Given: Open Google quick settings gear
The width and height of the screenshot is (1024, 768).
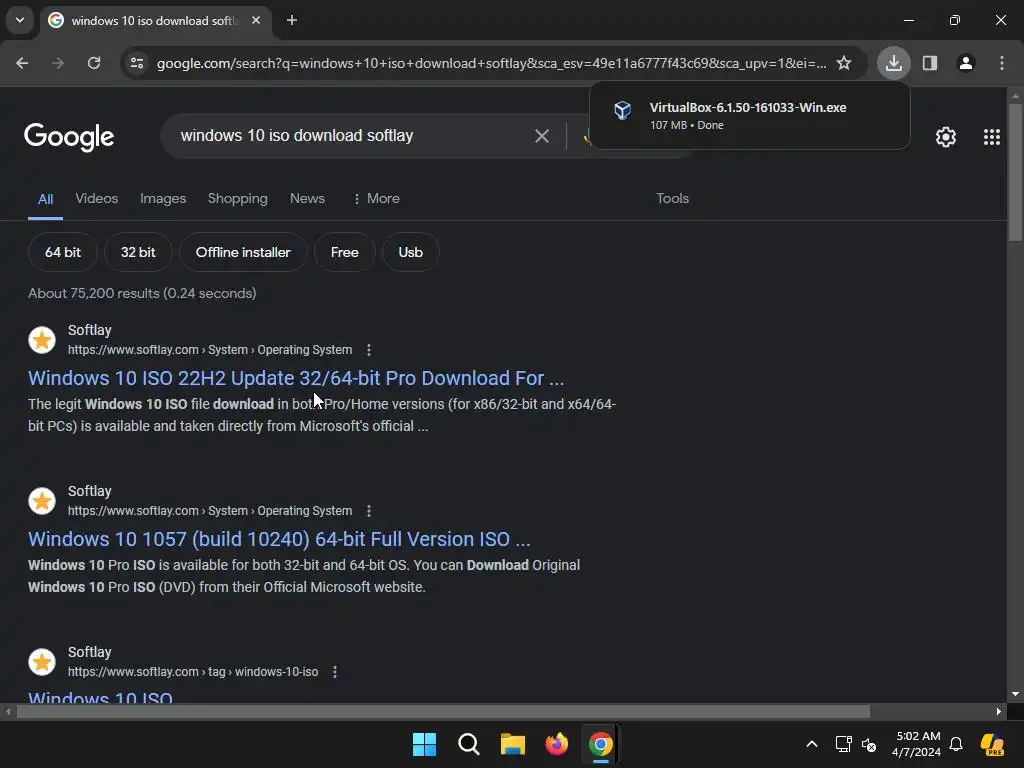Looking at the screenshot, I should pyautogui.click(x=946, y=136).
